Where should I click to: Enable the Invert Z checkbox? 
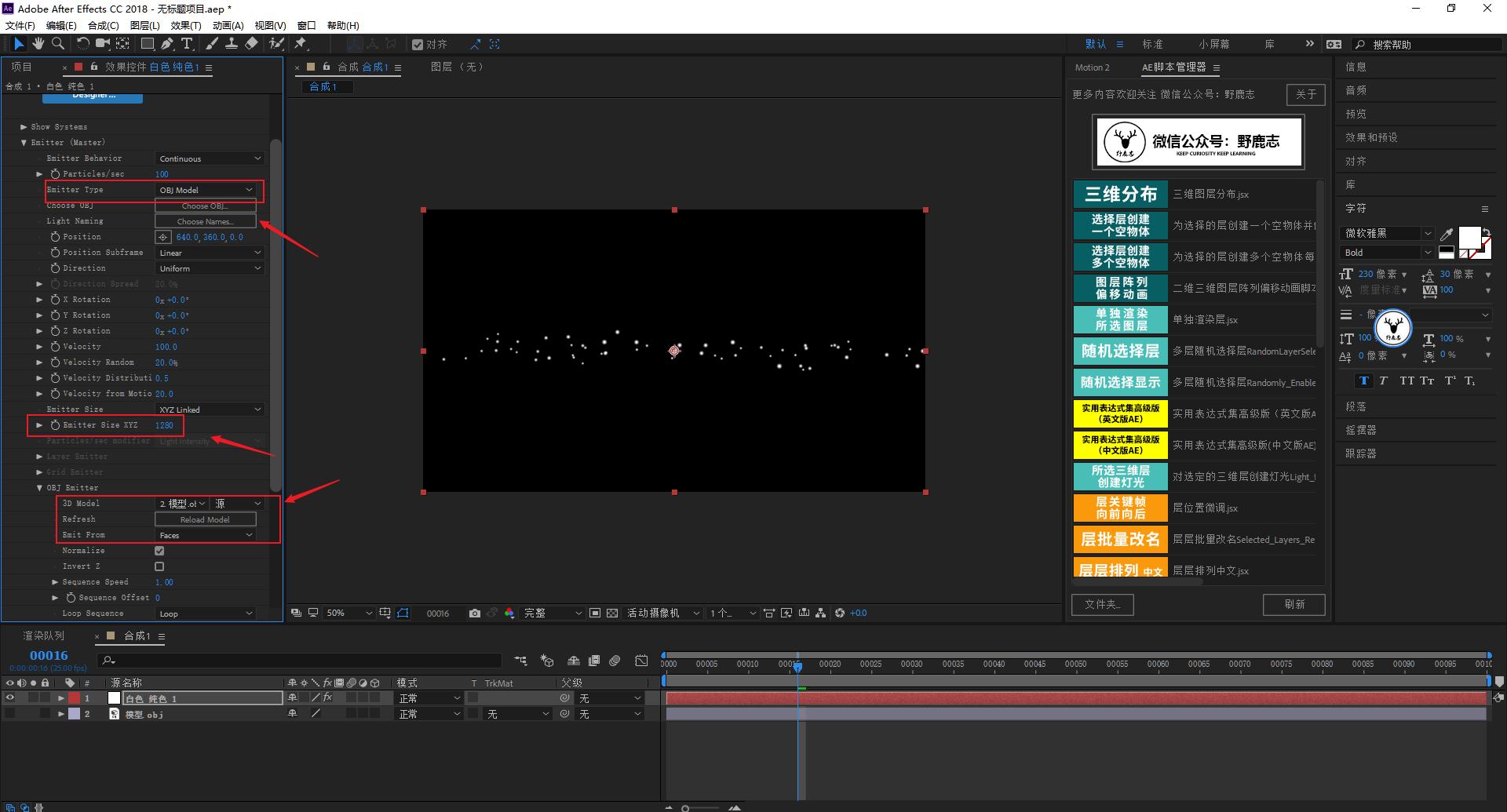click(x=159, y=566)
